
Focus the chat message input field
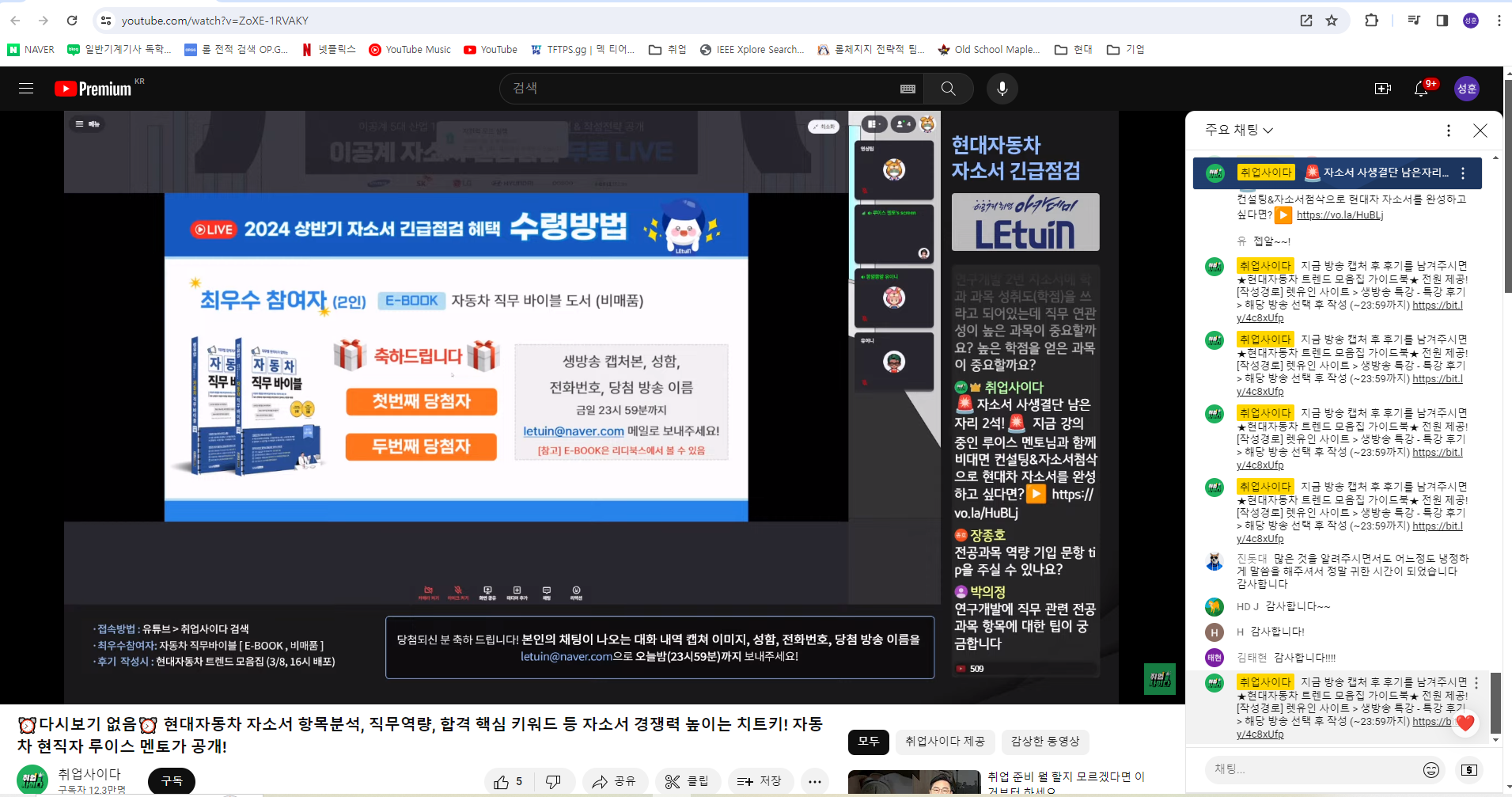click(x=1313, y=769)
